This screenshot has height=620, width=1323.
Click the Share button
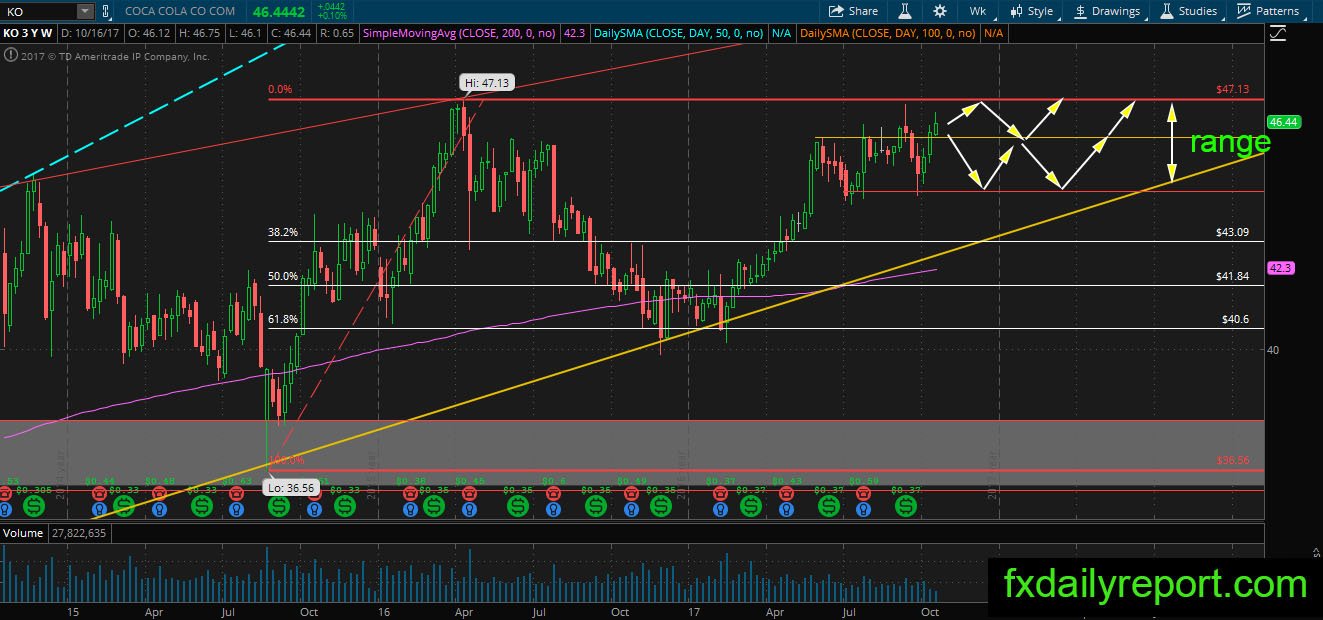click(853, 11)
